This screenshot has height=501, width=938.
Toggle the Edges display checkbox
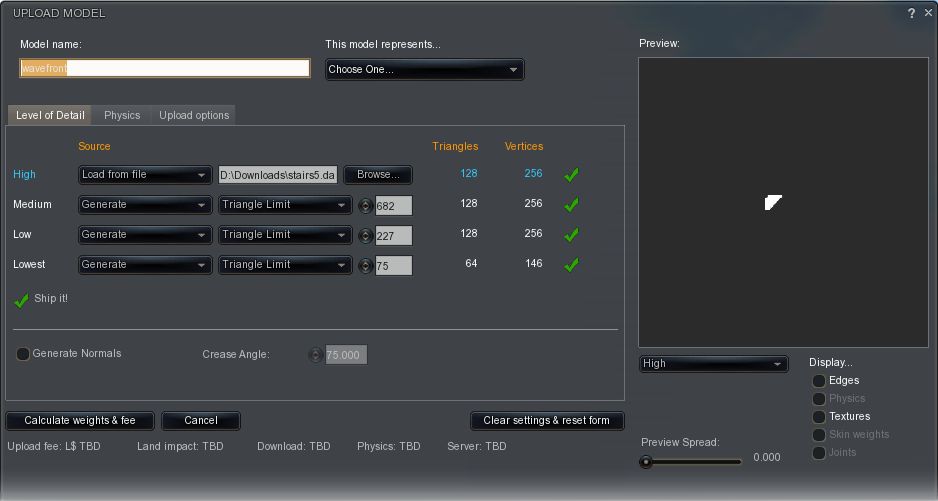click(819, 381)
